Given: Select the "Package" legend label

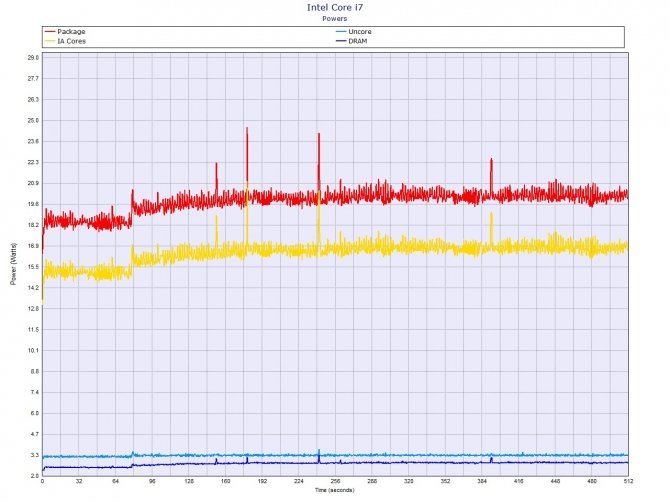Looking at the screenshot, I should coord(71,32).
